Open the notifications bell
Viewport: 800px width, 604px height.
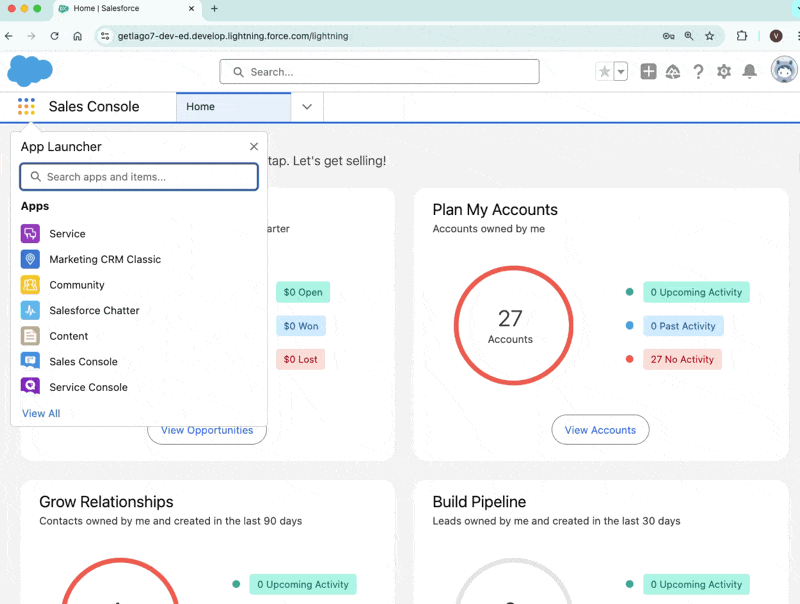point(749,72)
